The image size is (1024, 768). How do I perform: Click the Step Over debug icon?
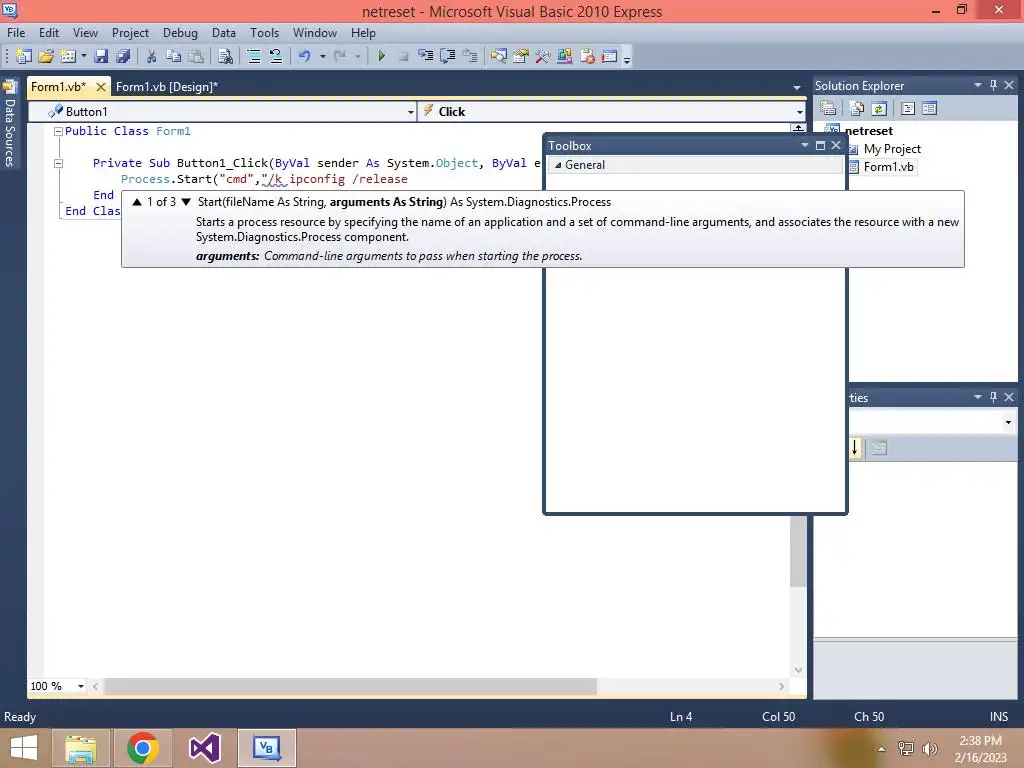click(x=448, y=56)
